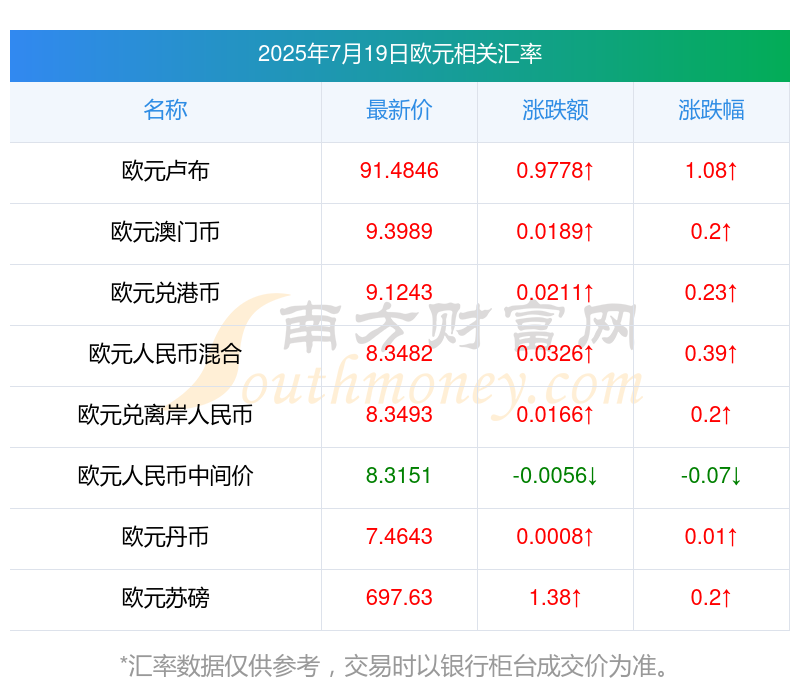Click the 欧元兑离岸人民币 row name
The height and width of the screenshot is (698, 800).
(x=165, y=415)
